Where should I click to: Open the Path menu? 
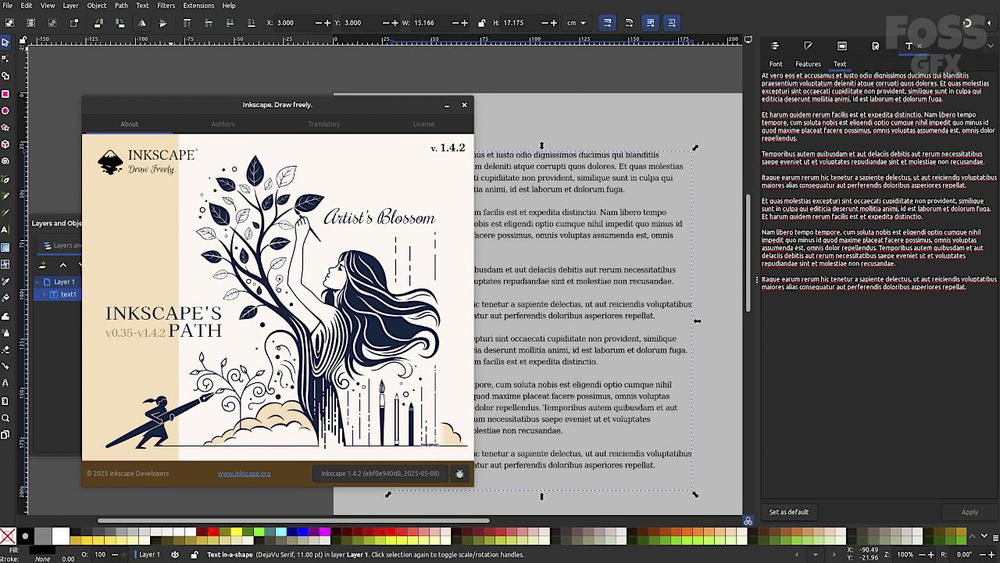(x=121, y=5)
